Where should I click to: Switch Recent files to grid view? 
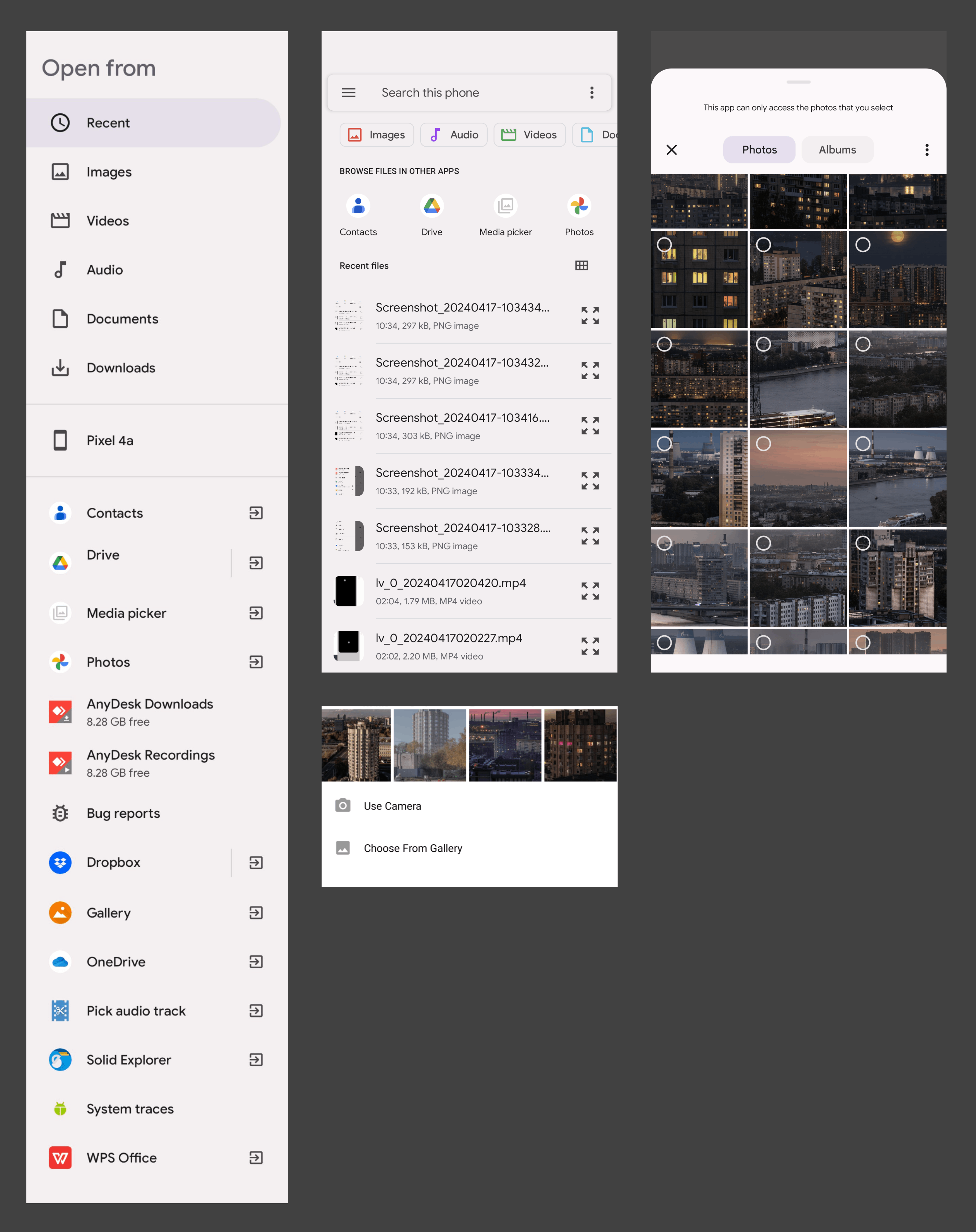(x=581, y=265)
